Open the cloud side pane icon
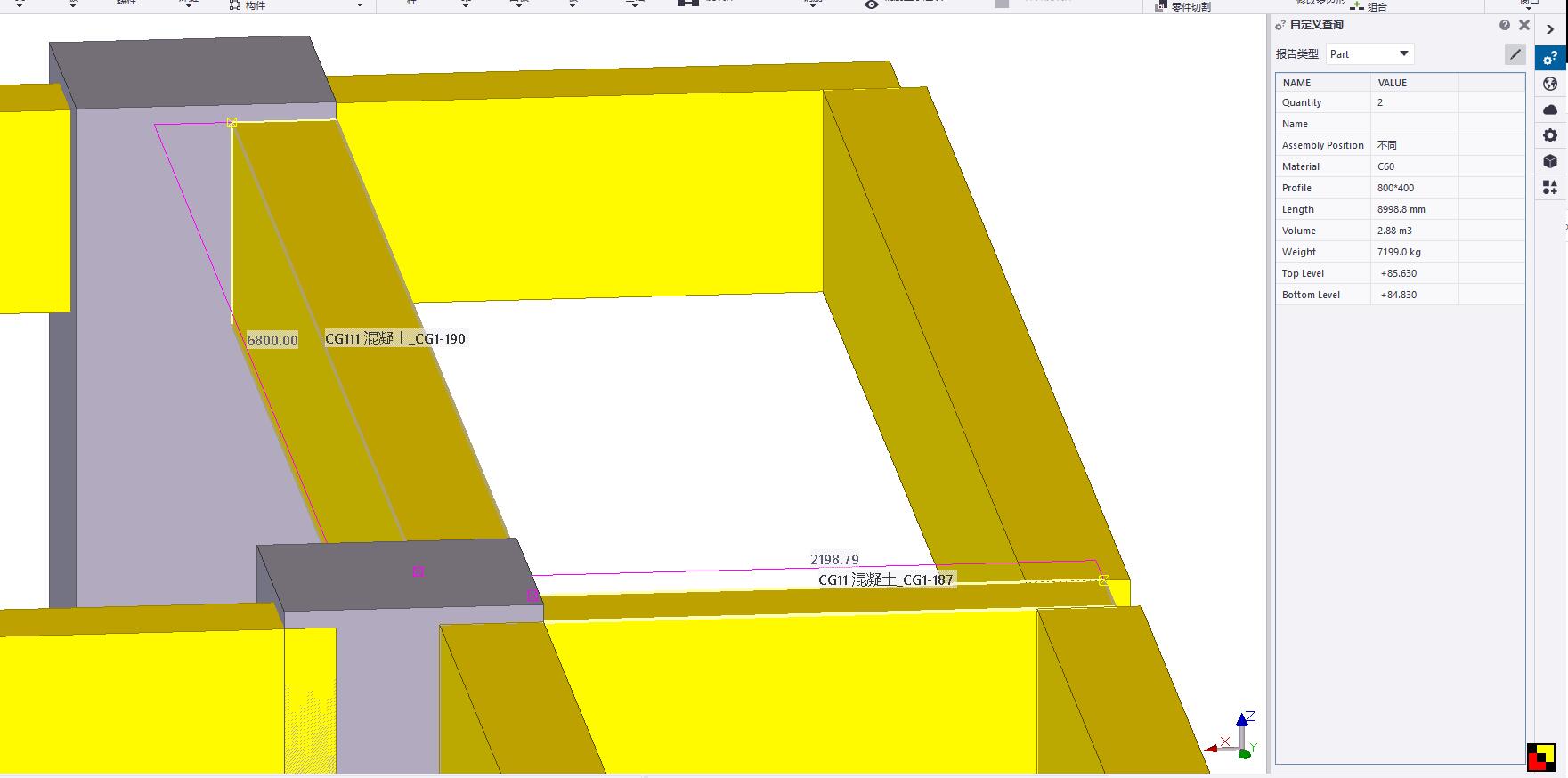This screenshot has height=778, width=1568. [x=1550, y=109]
